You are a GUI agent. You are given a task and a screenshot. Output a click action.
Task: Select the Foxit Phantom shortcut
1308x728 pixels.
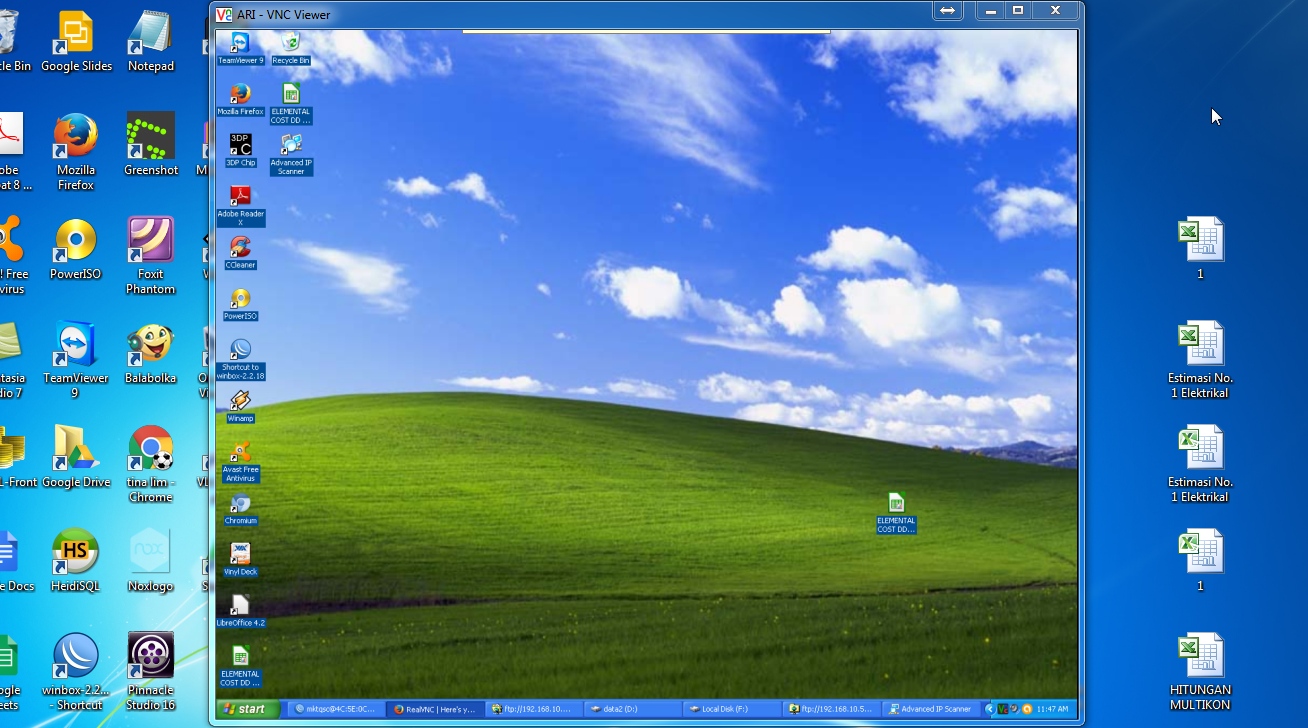[x=151, y=256]
